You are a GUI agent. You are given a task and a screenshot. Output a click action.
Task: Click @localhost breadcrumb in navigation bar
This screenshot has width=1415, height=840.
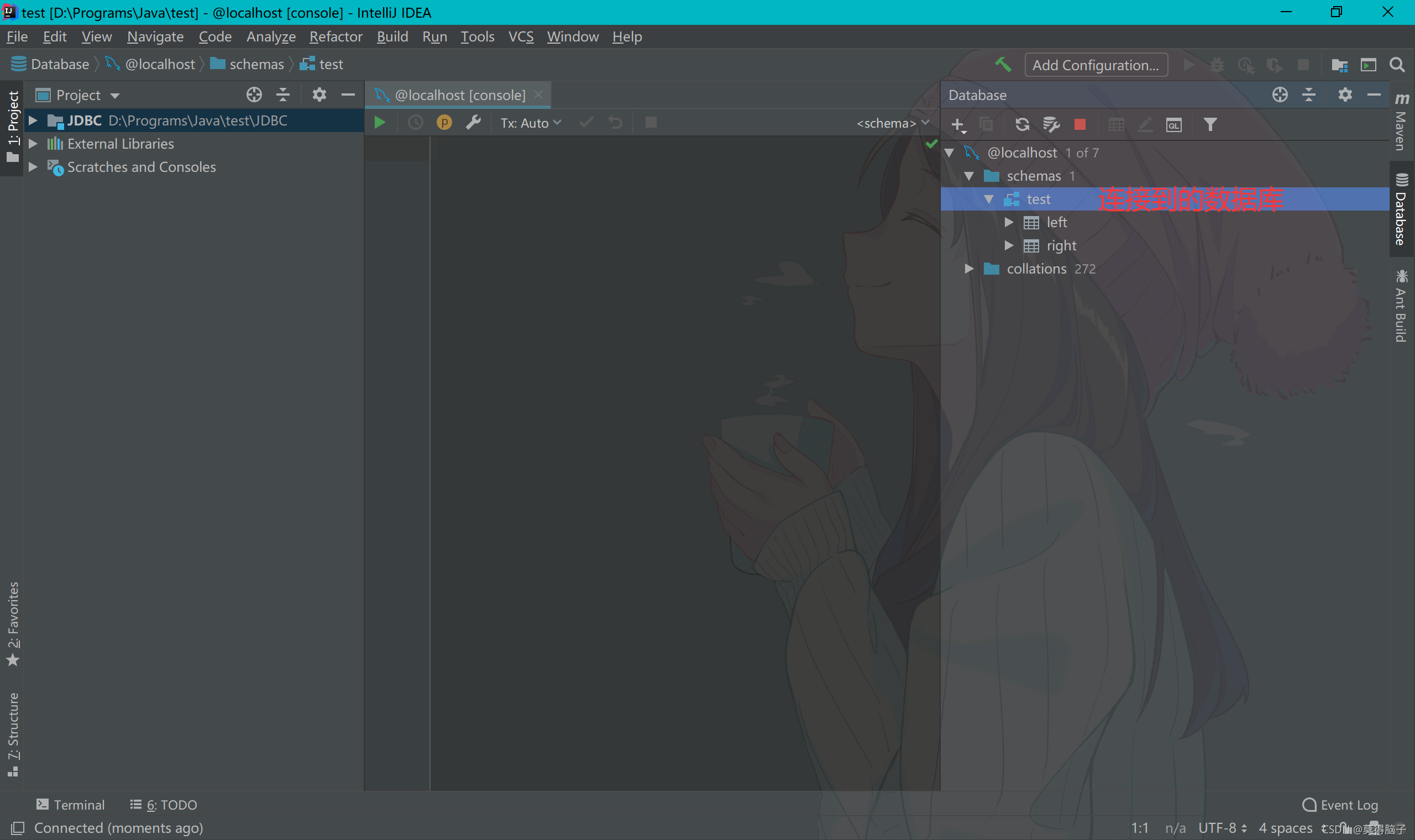(150, 64)
